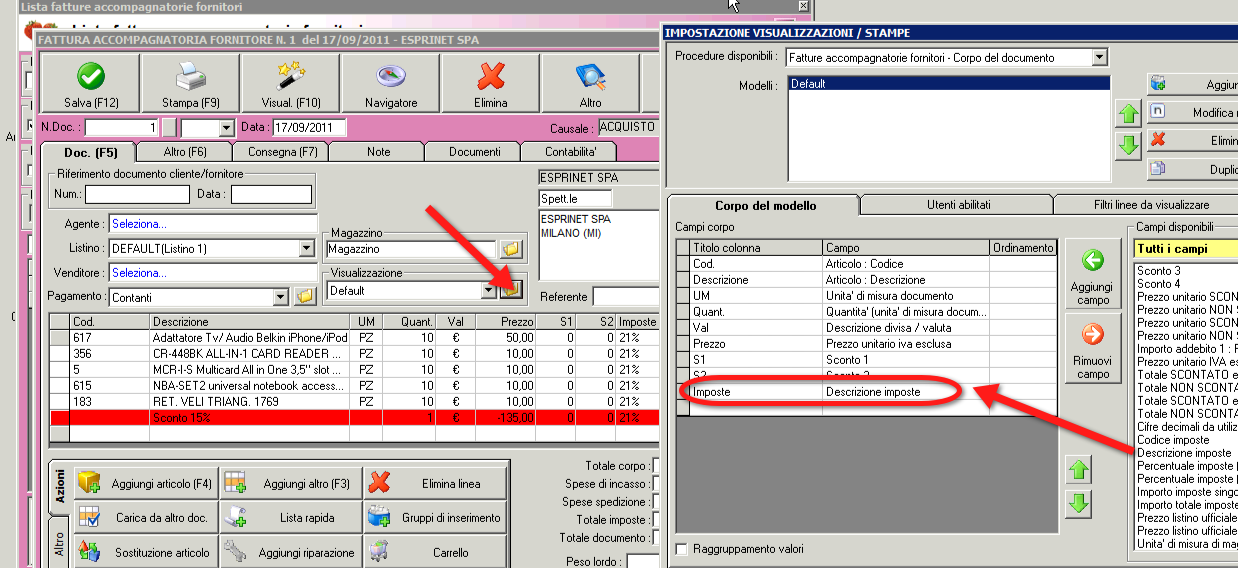Open Lista rapida
The width and height of the screenshot is (1238, 568).
291,518
